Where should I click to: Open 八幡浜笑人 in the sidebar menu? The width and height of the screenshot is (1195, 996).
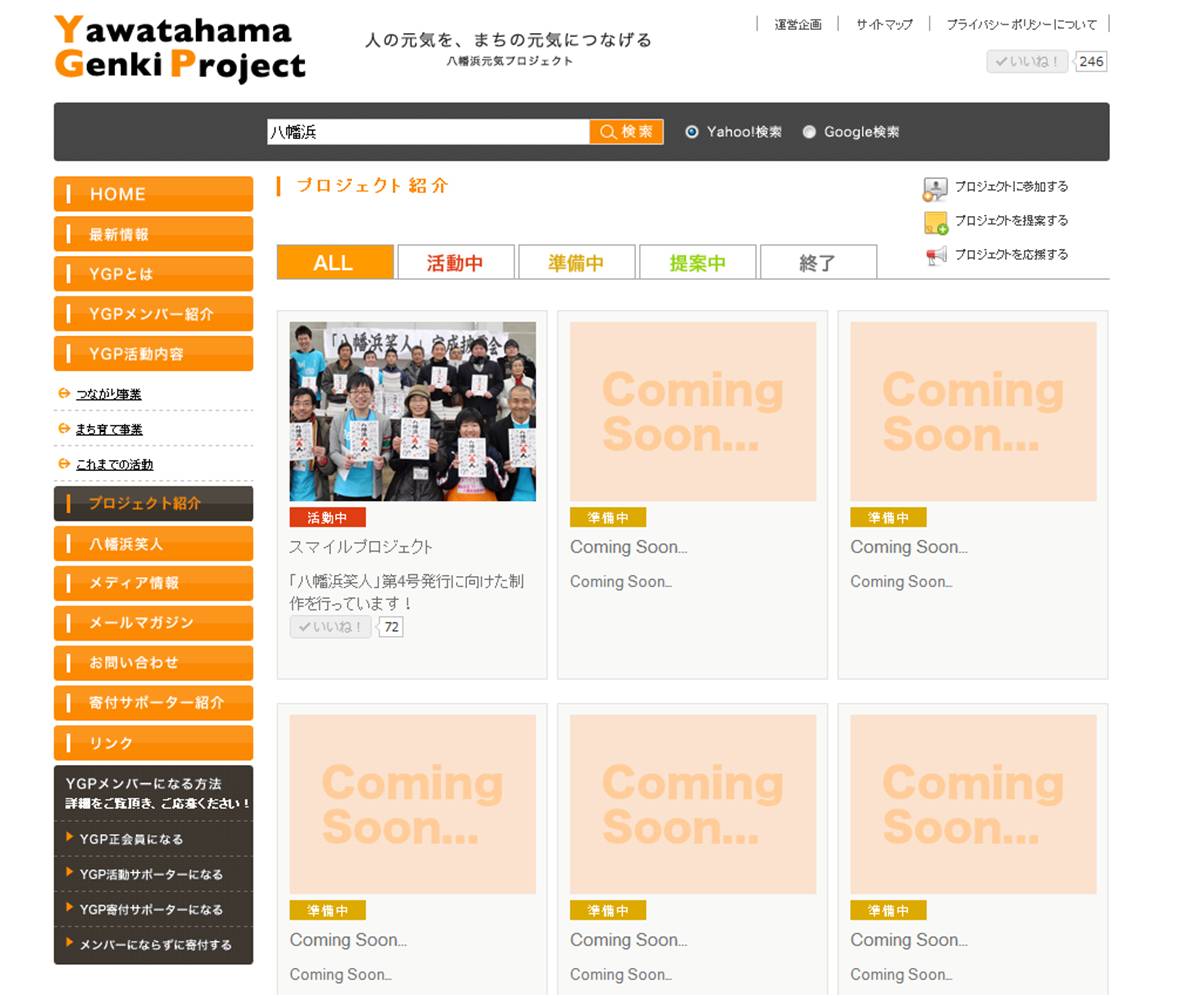(153, 544)
